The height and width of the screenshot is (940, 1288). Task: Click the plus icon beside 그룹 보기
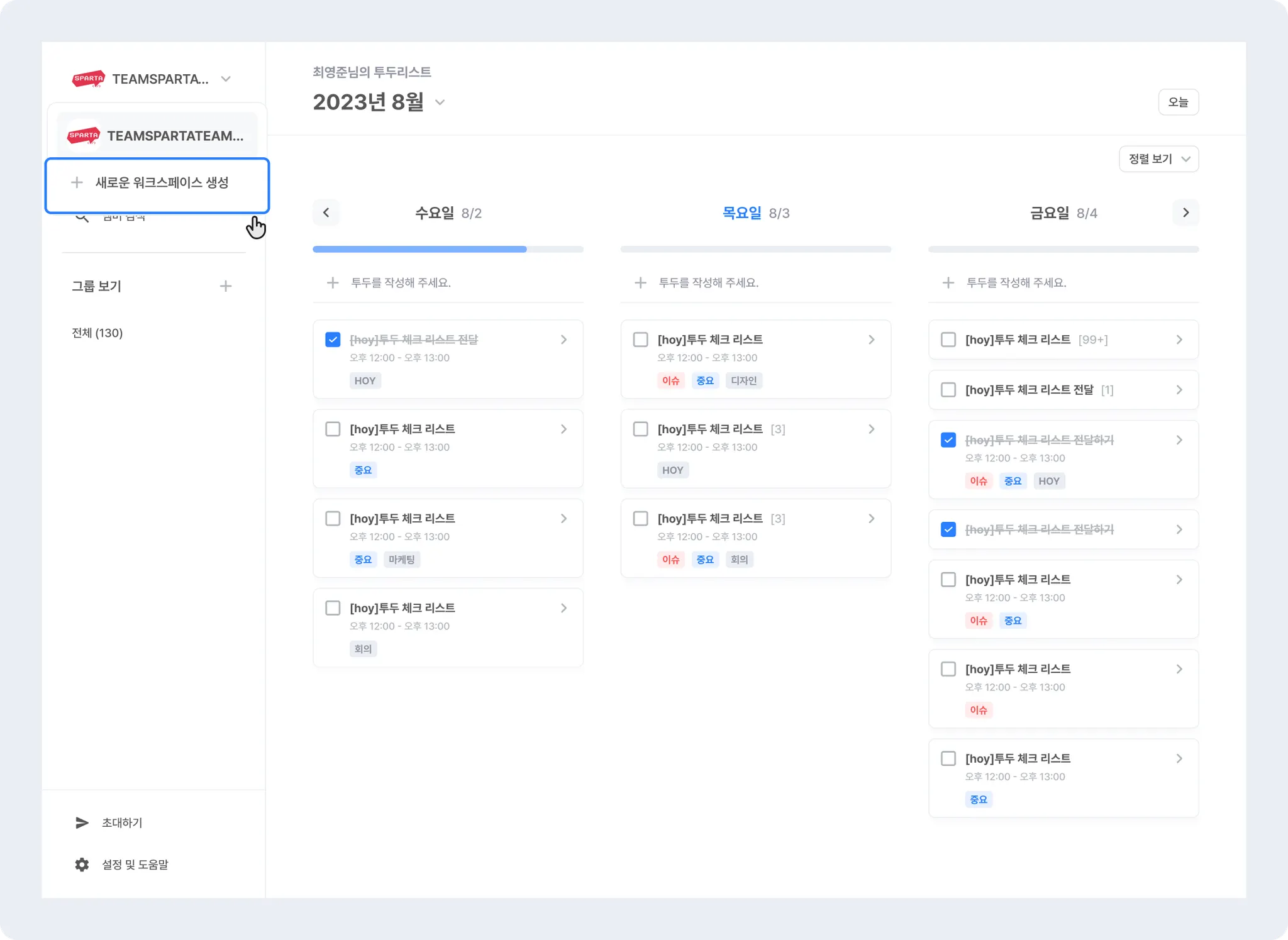[226, 286]
